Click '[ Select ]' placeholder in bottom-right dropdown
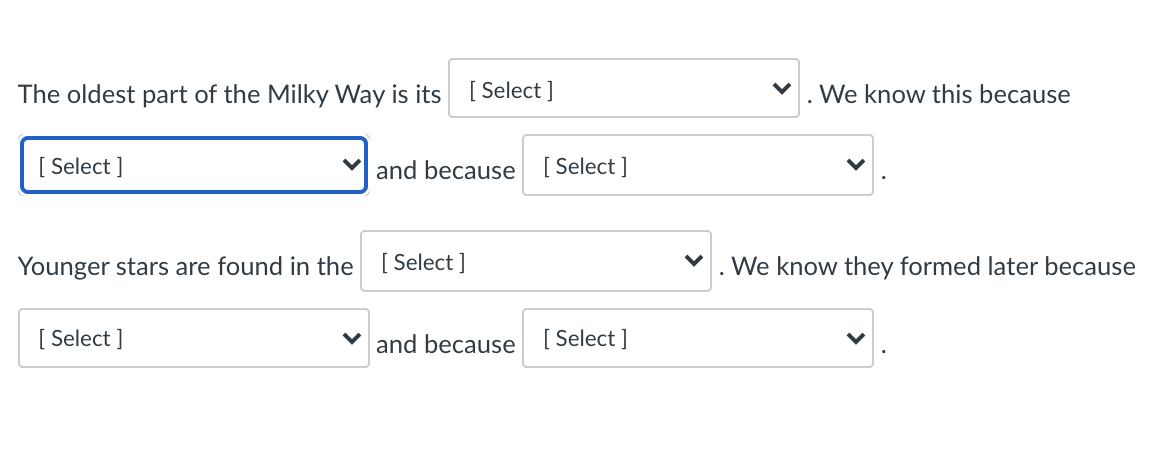Viewport: 1162px width, 458px height. point(585,338)
